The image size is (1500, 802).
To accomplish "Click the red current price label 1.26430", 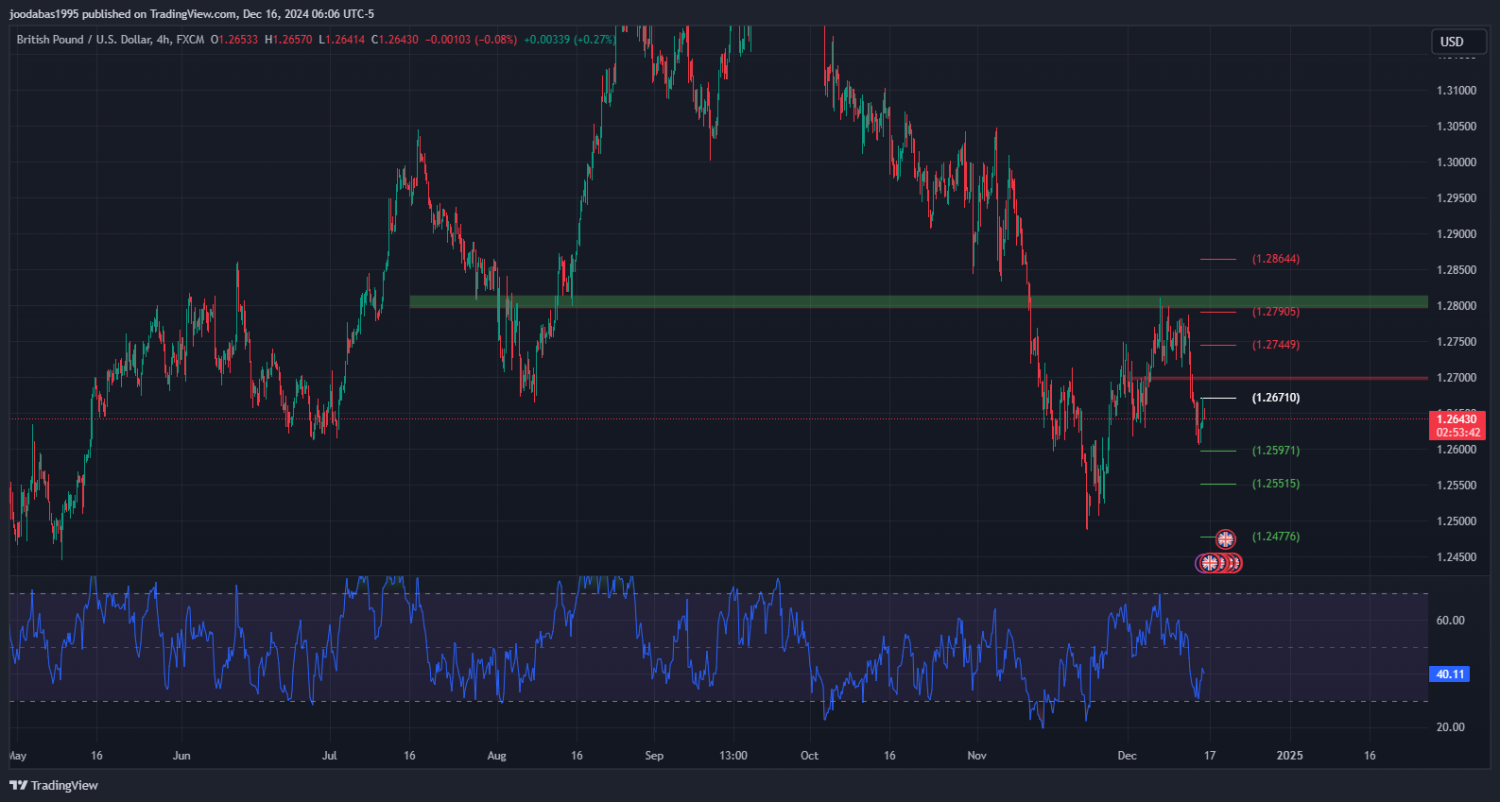I will coord(1459,426).
